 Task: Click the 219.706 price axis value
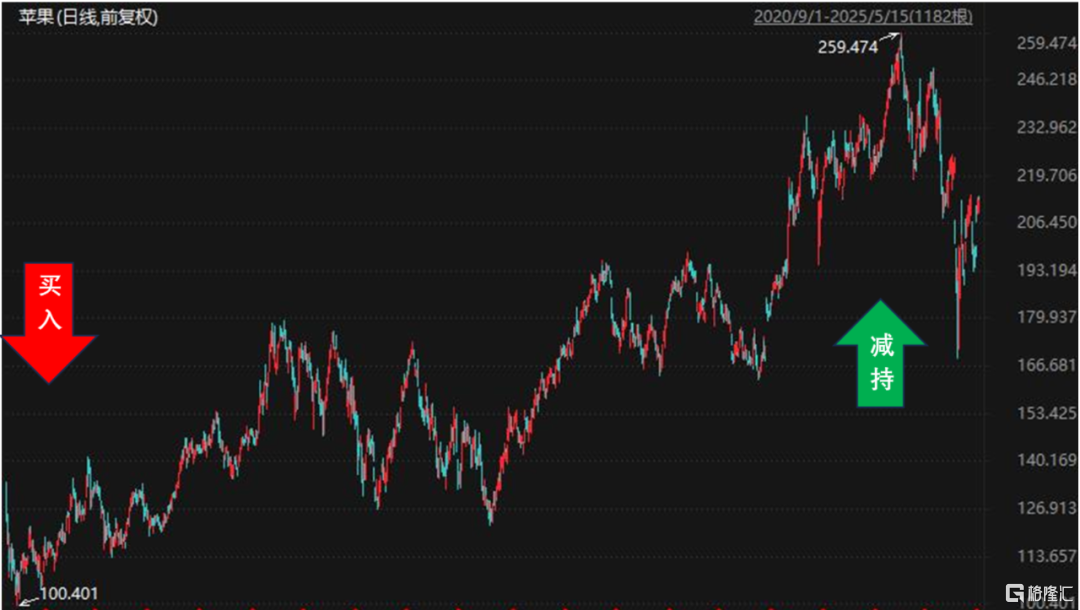[1047, 175]
